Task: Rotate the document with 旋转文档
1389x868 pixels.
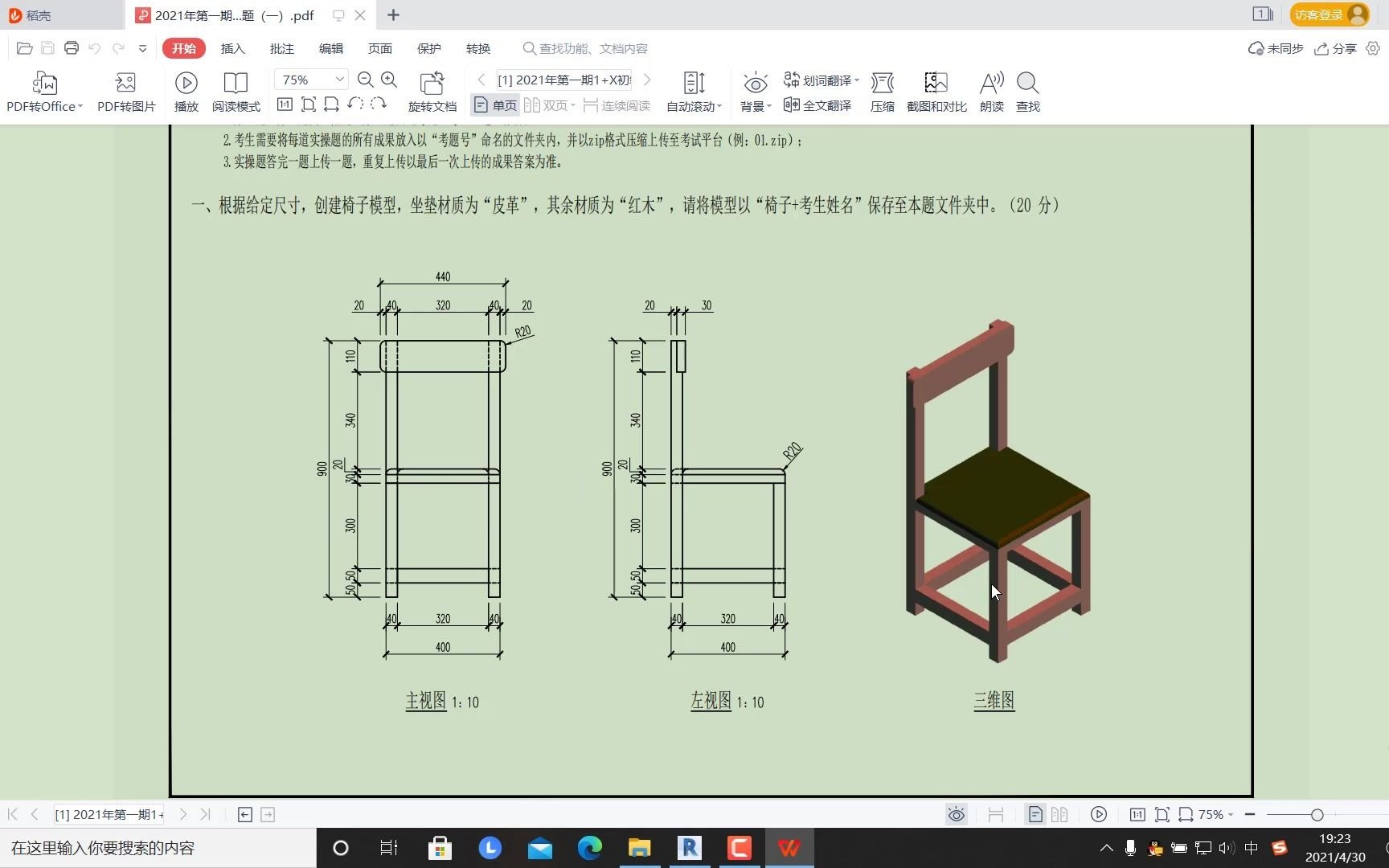Action: pyautogui.click(x=432, y=91)
